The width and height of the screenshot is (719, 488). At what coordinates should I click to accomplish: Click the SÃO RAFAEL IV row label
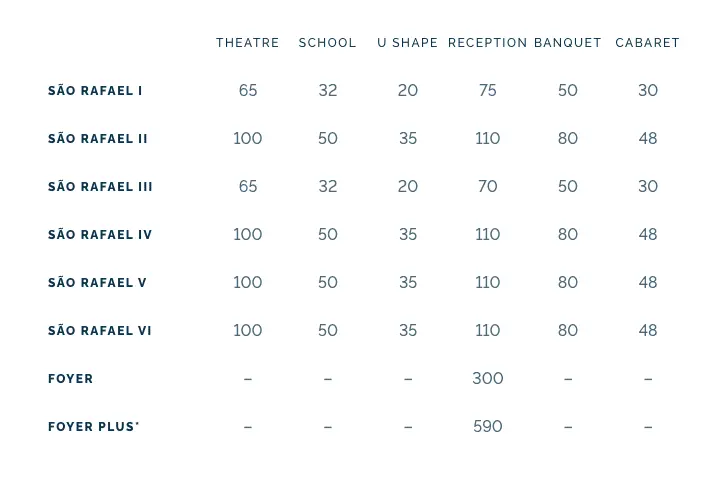coord(100,235)
